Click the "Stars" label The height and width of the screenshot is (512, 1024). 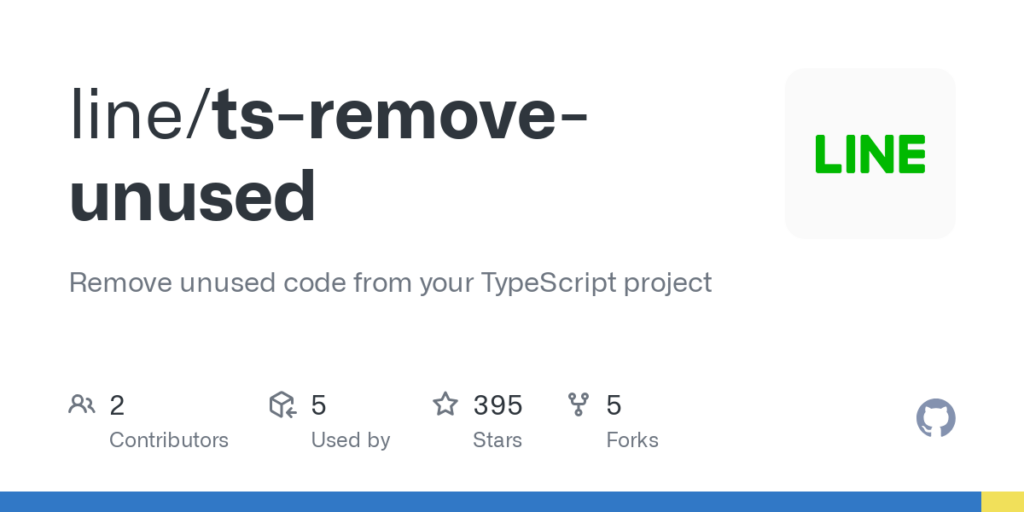coord(497,440)
